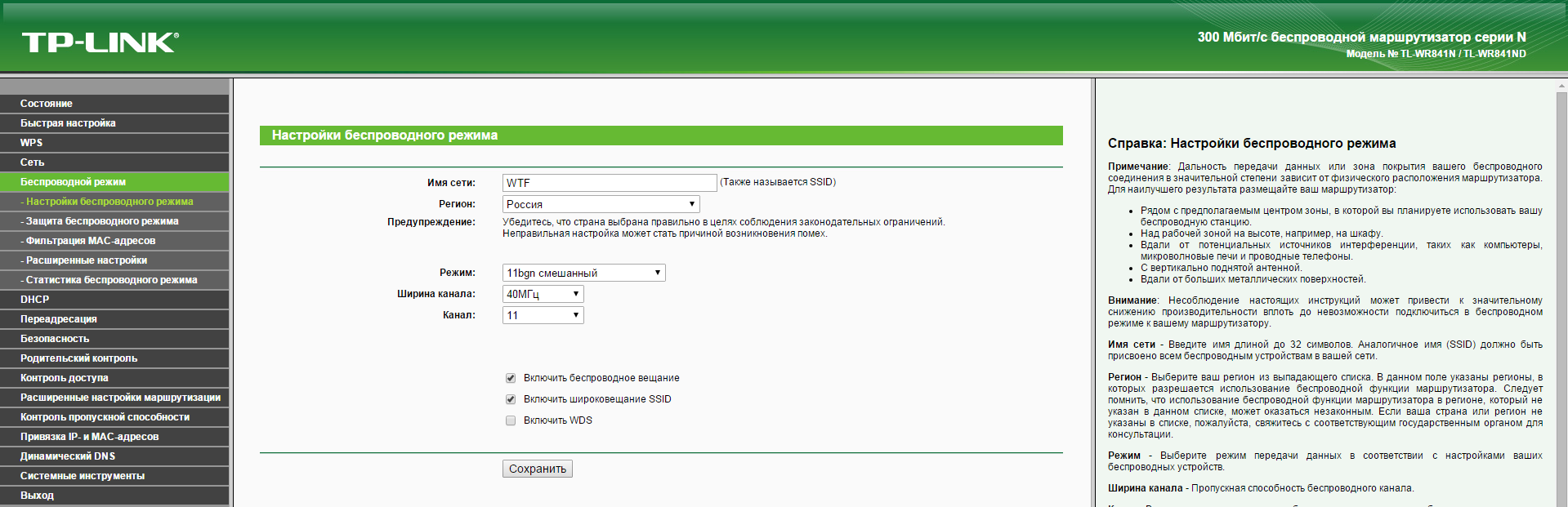The height and width of the screenshot is (507, 1568).
Task: Click the Настройки беспроводного режима green heading
Action: click(x=661, y=136)
